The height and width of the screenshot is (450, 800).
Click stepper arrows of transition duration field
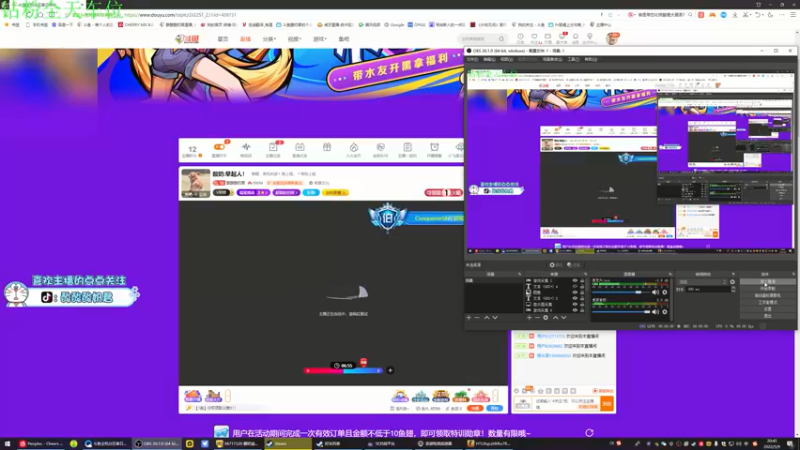pyautogui.click(x=733, y=289)
